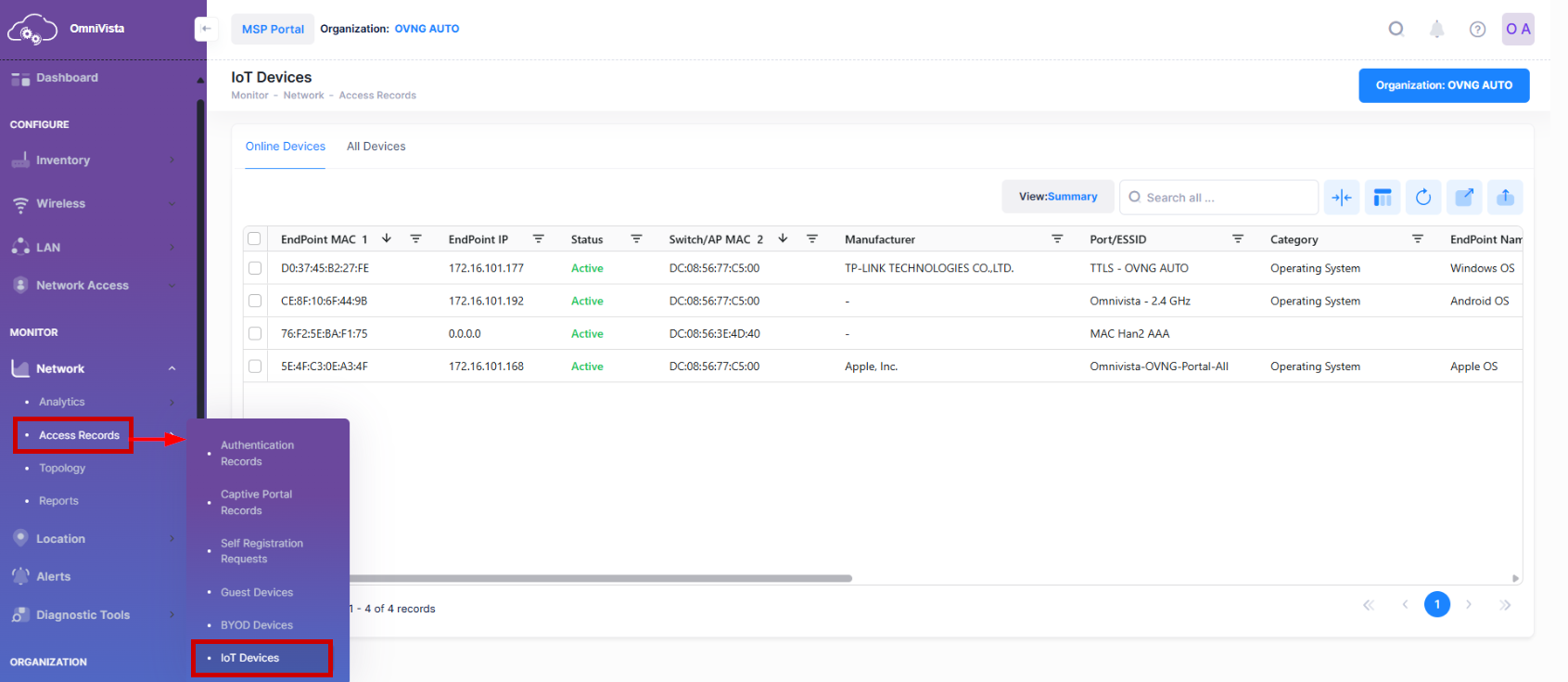Viewport: 1568px width, 682px height.
Task: Open the View:Summary dropdown
Action: click(x=1057, y=197)
